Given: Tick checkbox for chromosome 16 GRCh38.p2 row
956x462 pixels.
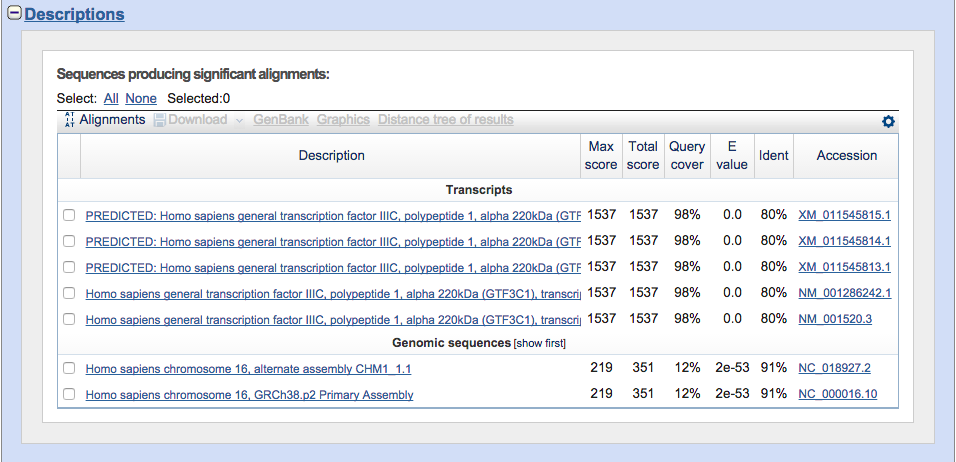Looking at the screenshot, I should [69, 395].
